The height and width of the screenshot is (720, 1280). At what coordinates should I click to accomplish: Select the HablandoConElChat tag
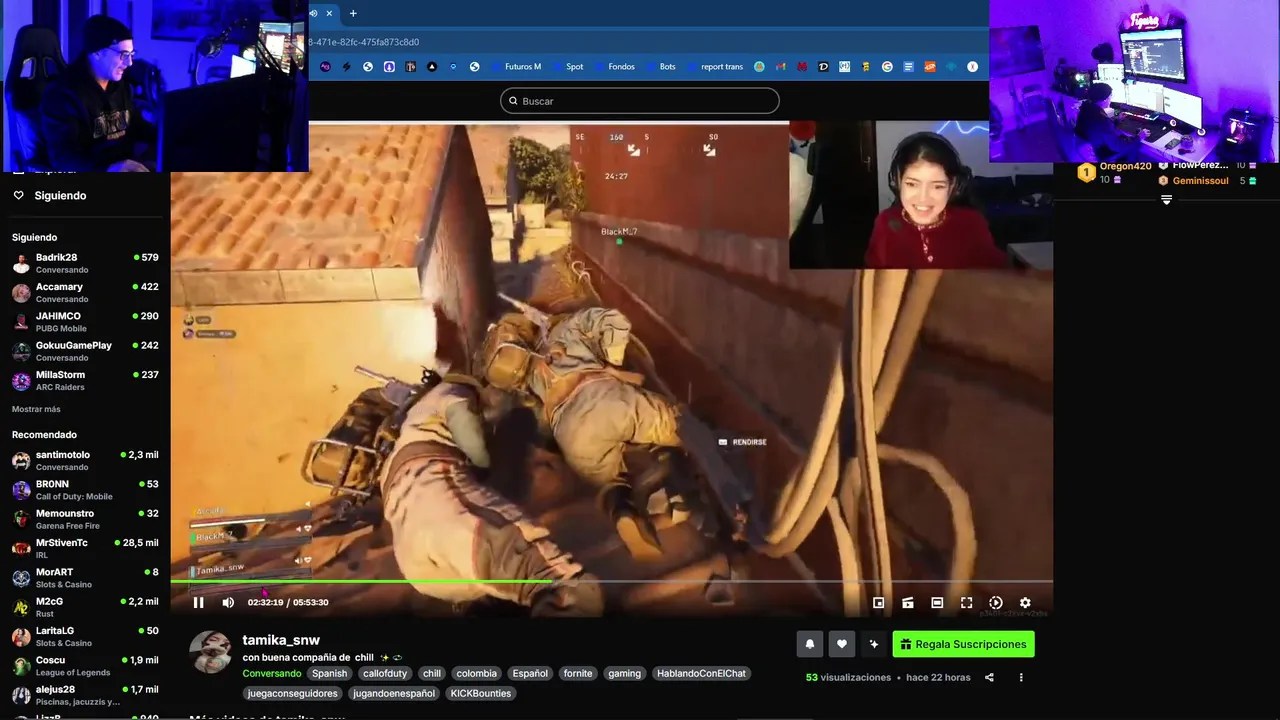701,673
